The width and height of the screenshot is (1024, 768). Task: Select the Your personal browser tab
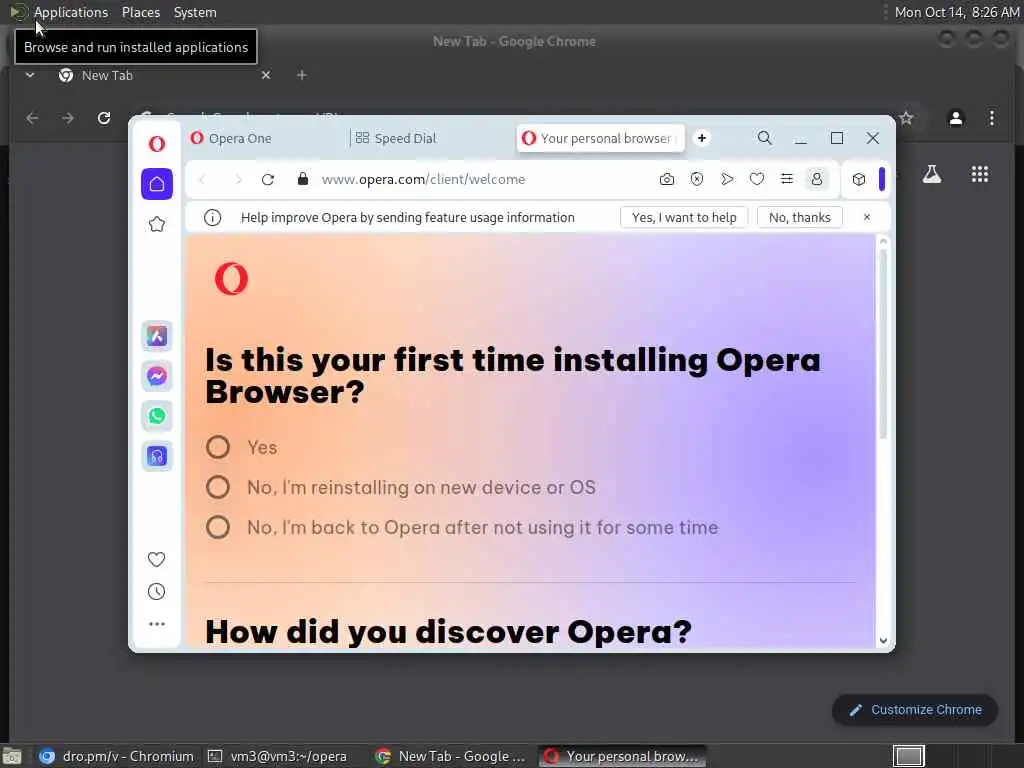tap(601, 138)
